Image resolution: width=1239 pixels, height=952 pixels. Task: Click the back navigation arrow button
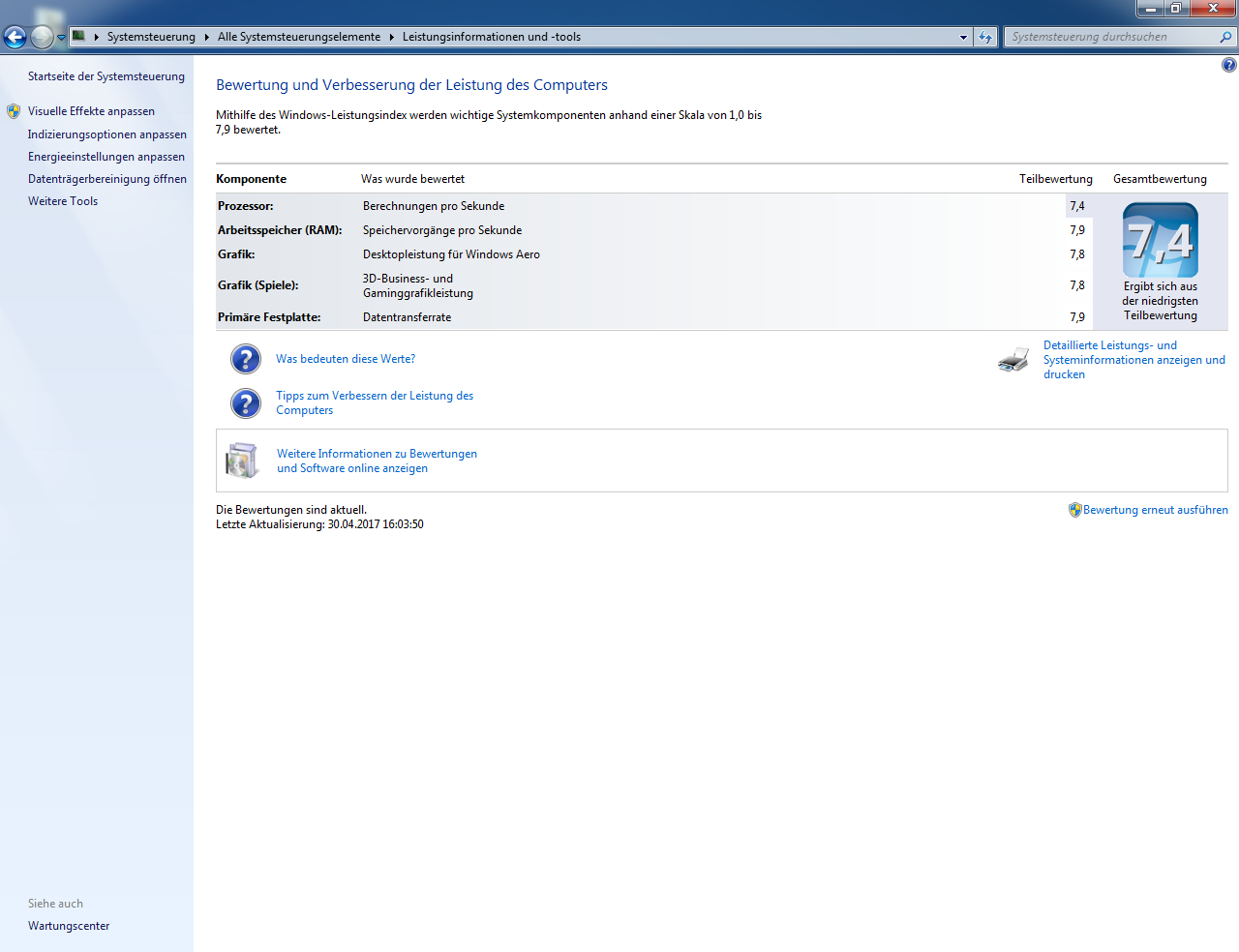coord(15,37)
